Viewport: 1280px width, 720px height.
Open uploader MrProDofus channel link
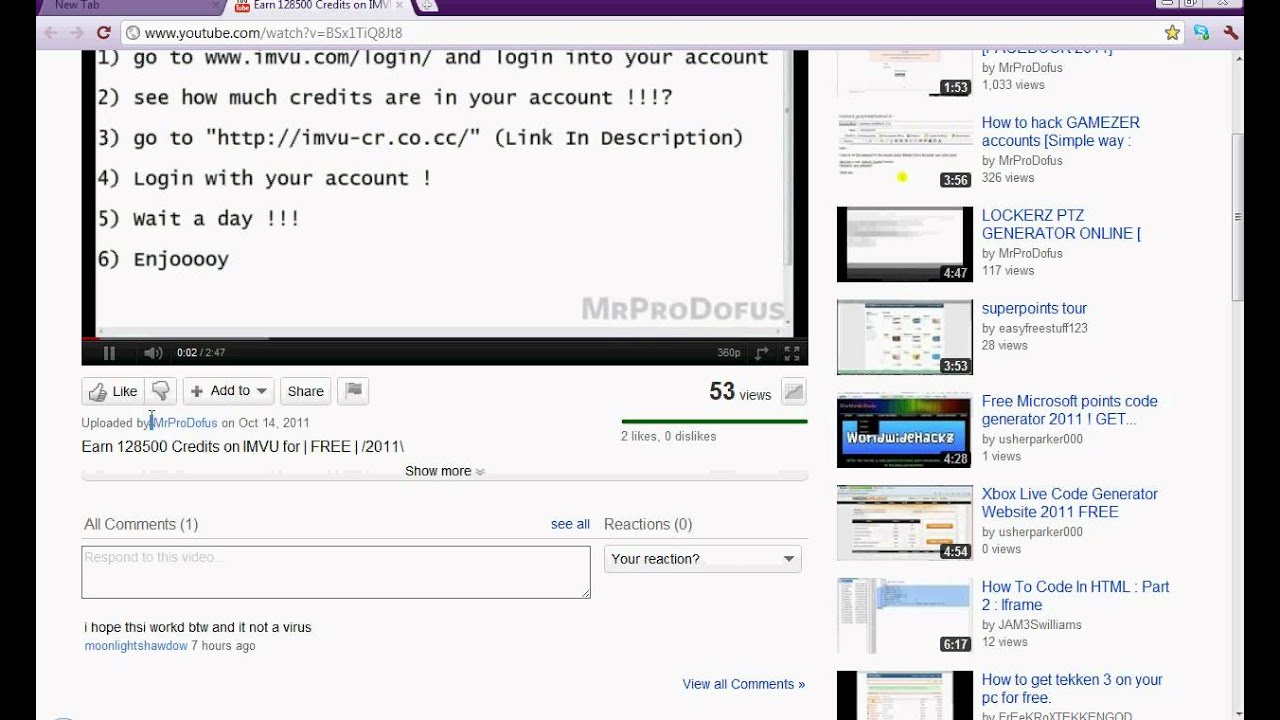(185, 423)
